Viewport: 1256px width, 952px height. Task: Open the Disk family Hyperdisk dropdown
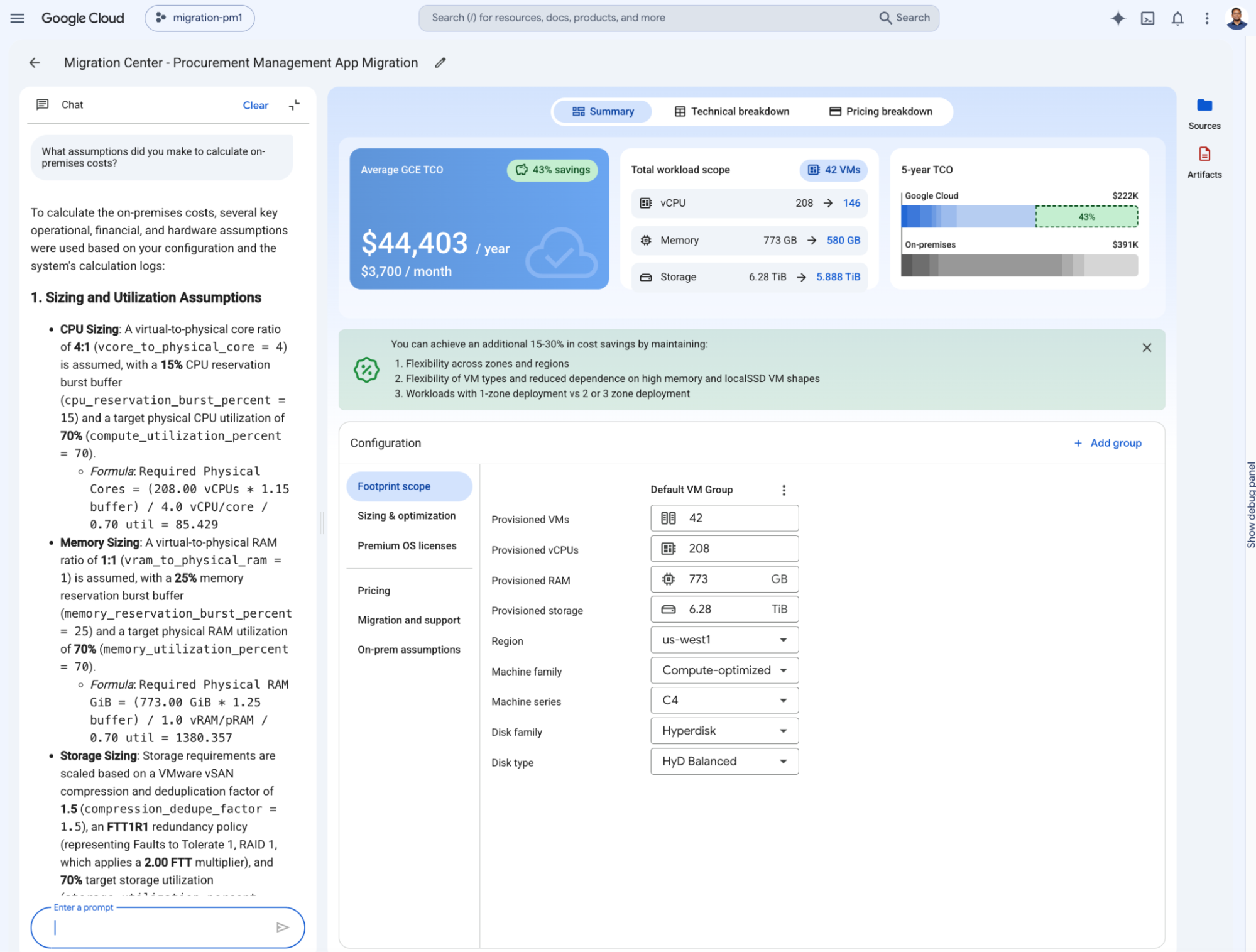click(x=724, y=731)
